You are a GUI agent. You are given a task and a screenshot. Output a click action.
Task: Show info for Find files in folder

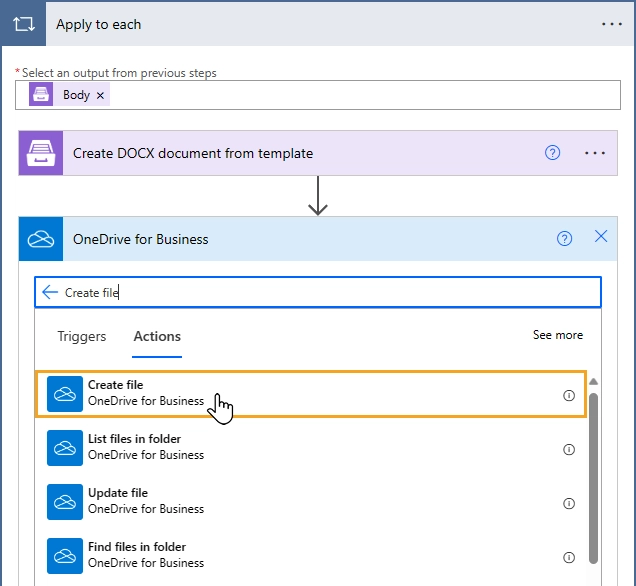[x=569, y=558]
